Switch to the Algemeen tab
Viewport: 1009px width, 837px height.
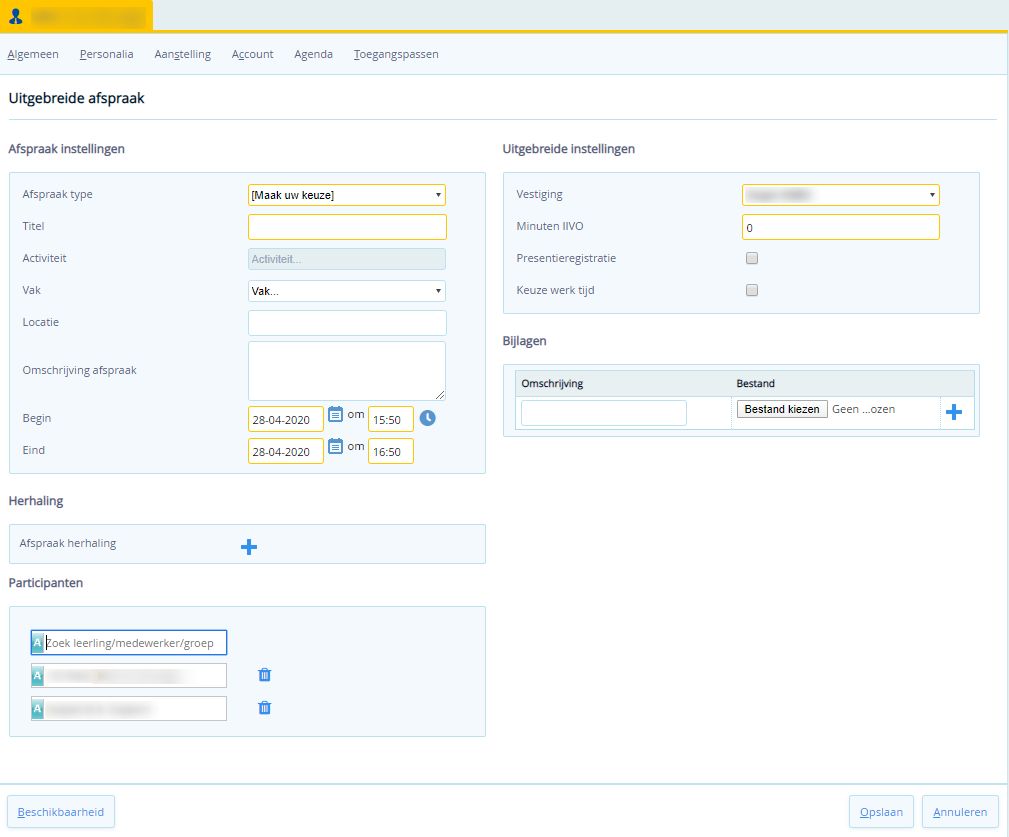[x=33, y=54]
